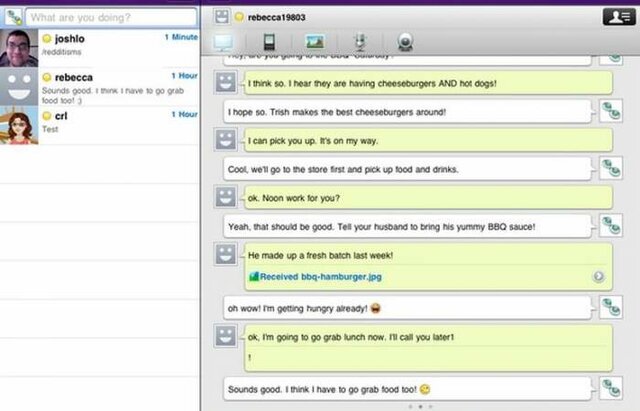Click message 'I can pick you up. It's on my way.'
Image resolution: width=640 pixels, height=411 pixels.
coord(428,141)
